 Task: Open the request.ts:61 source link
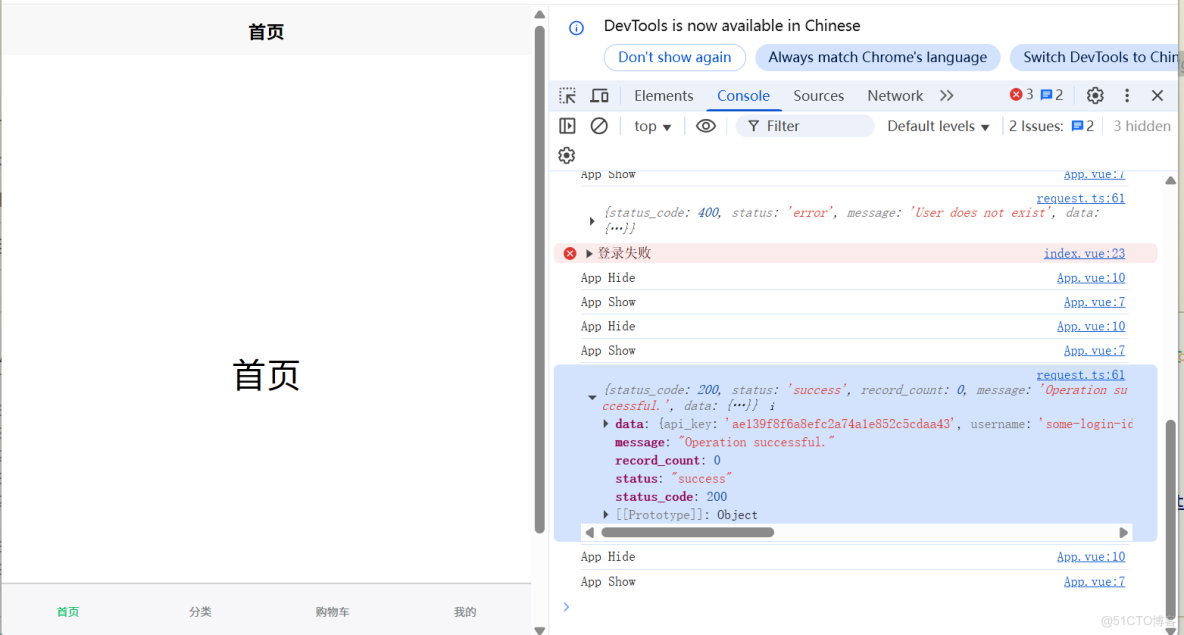point(1080,198)
